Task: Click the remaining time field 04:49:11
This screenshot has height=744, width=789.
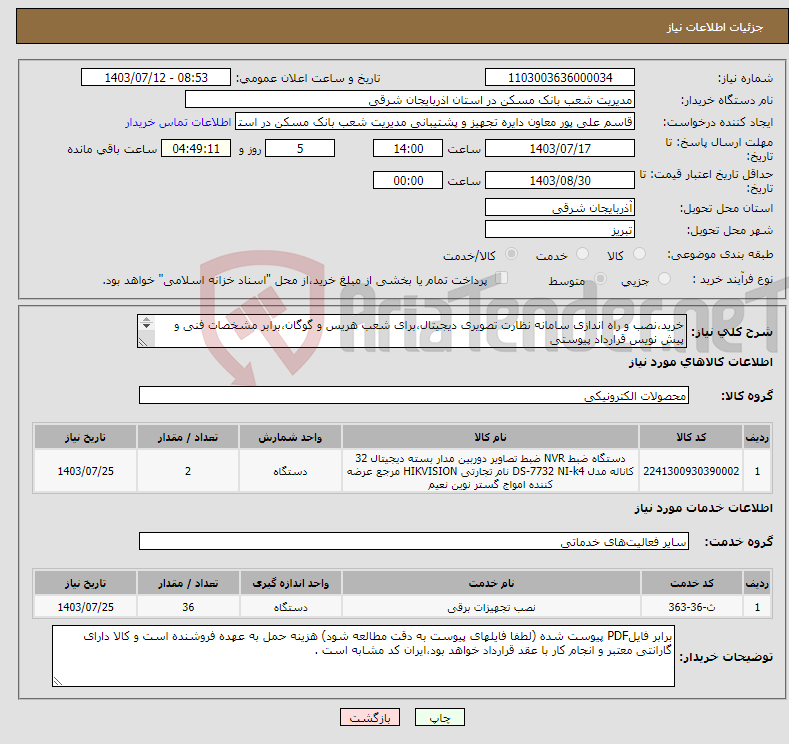Action: pos(196,148)
